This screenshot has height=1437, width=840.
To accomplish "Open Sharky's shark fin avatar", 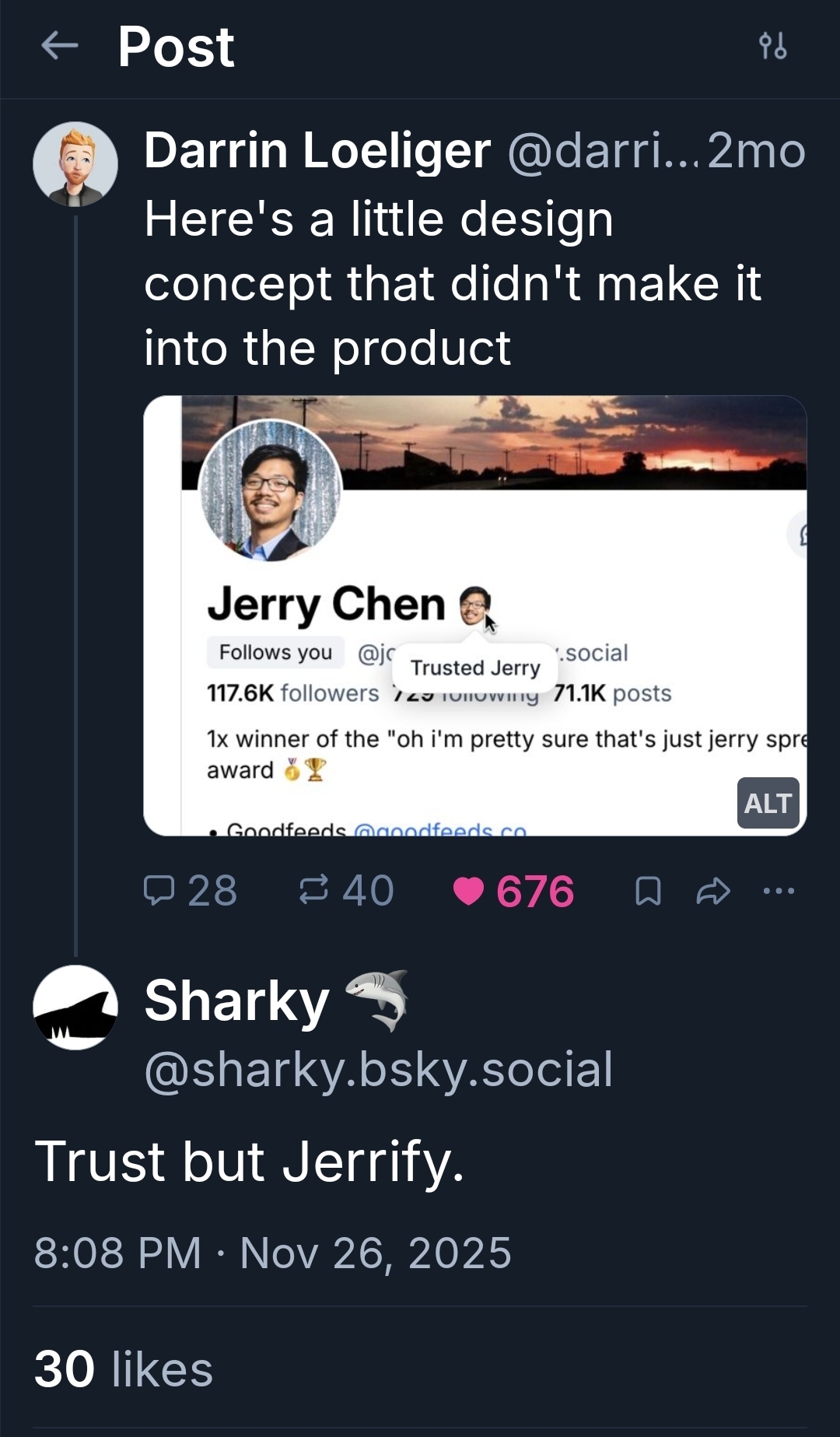I will click(75, 1007).
